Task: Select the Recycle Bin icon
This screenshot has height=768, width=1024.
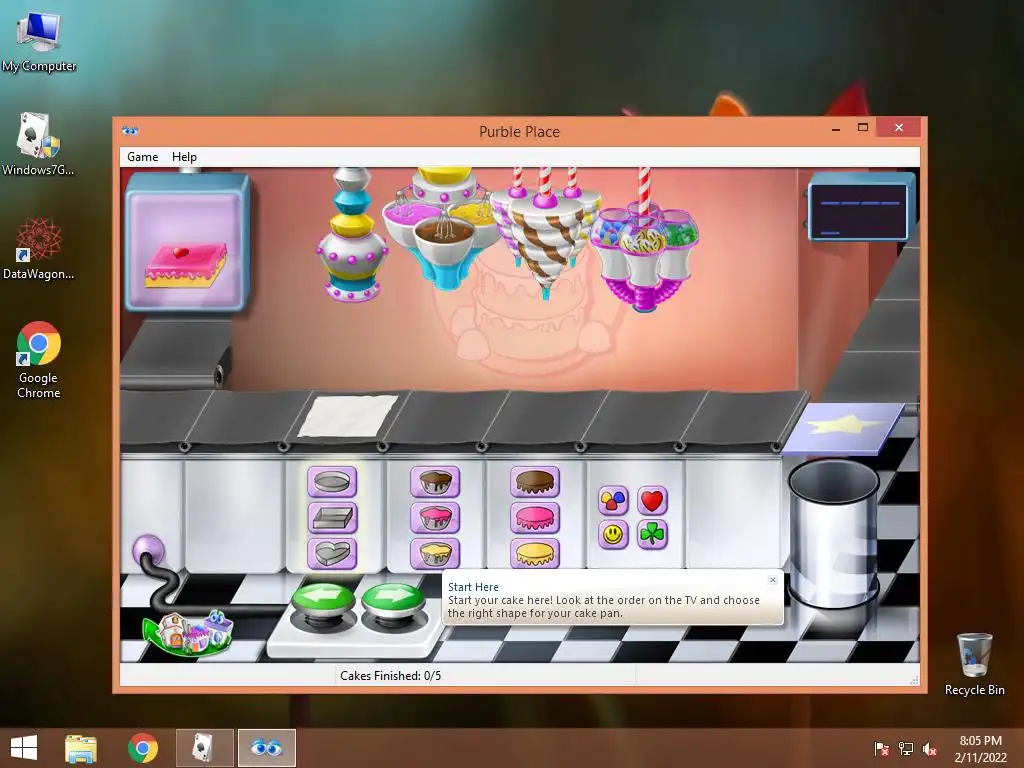Action: click(x=974, y=664)
